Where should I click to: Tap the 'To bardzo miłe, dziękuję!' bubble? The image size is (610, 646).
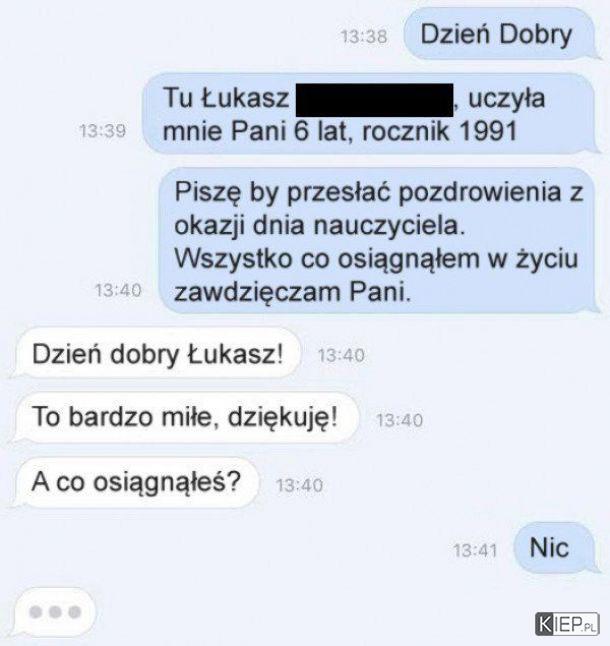tap(185, 417)
